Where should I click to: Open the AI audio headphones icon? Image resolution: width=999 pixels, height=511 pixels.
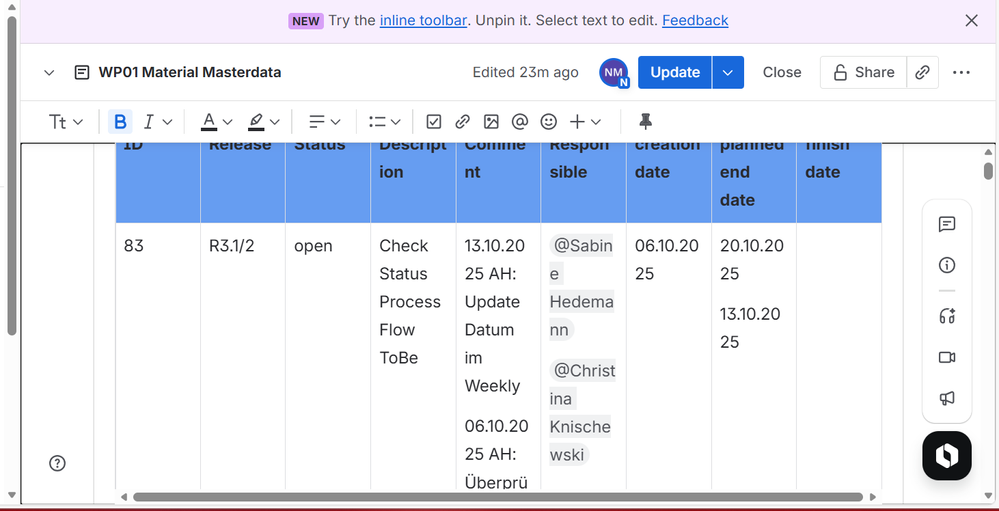point(947,315)
